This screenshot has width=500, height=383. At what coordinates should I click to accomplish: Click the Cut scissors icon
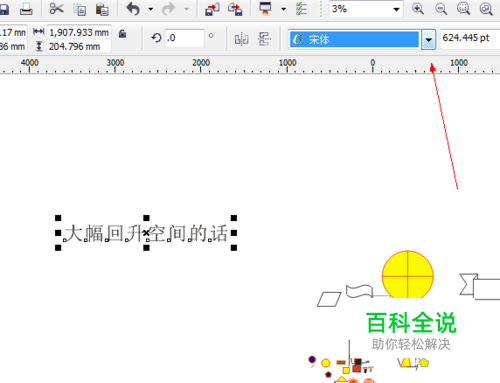pyautogui.click(x=56, y=8)
